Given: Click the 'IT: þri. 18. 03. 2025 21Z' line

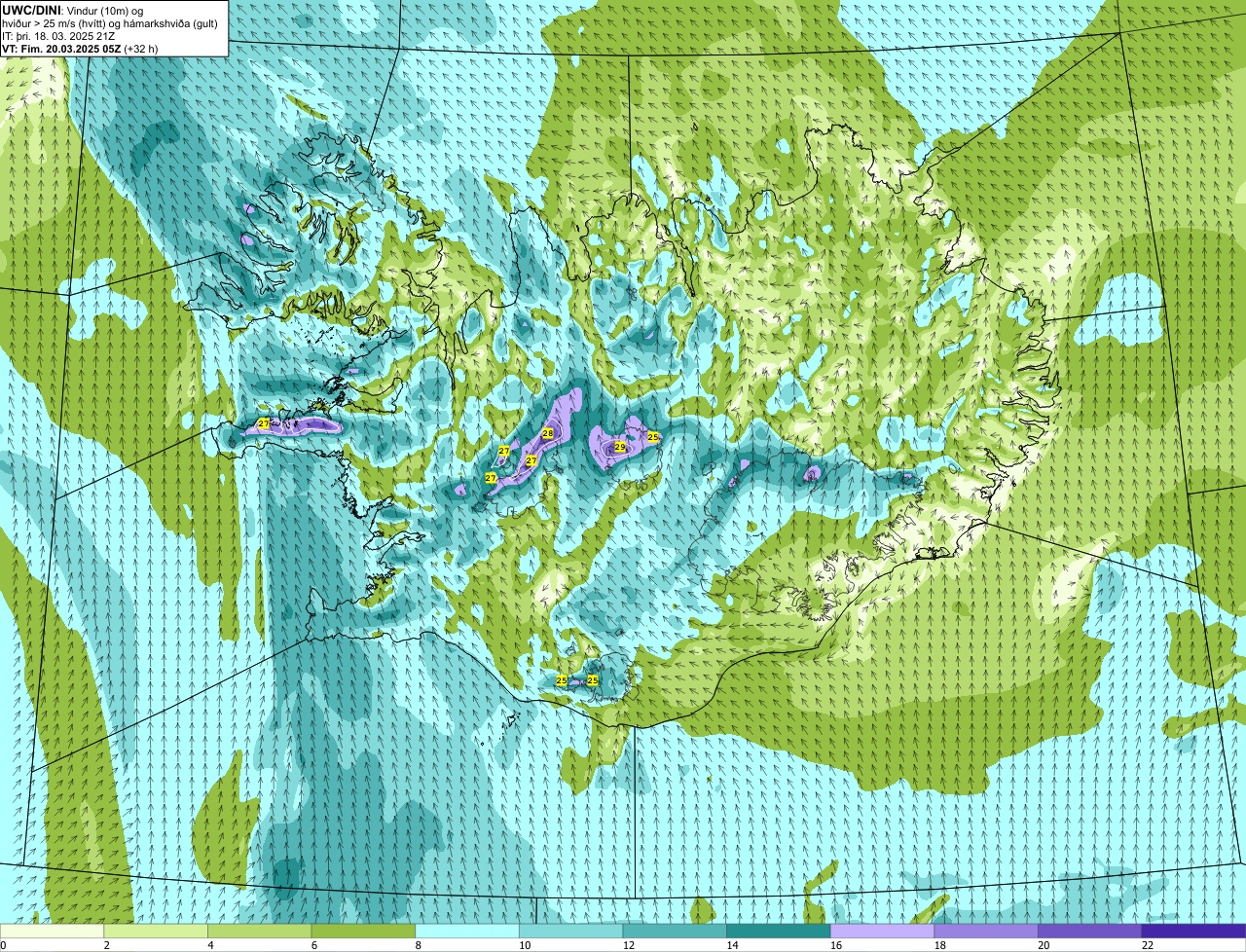Looking at the screenshot, I should (59, 36).
